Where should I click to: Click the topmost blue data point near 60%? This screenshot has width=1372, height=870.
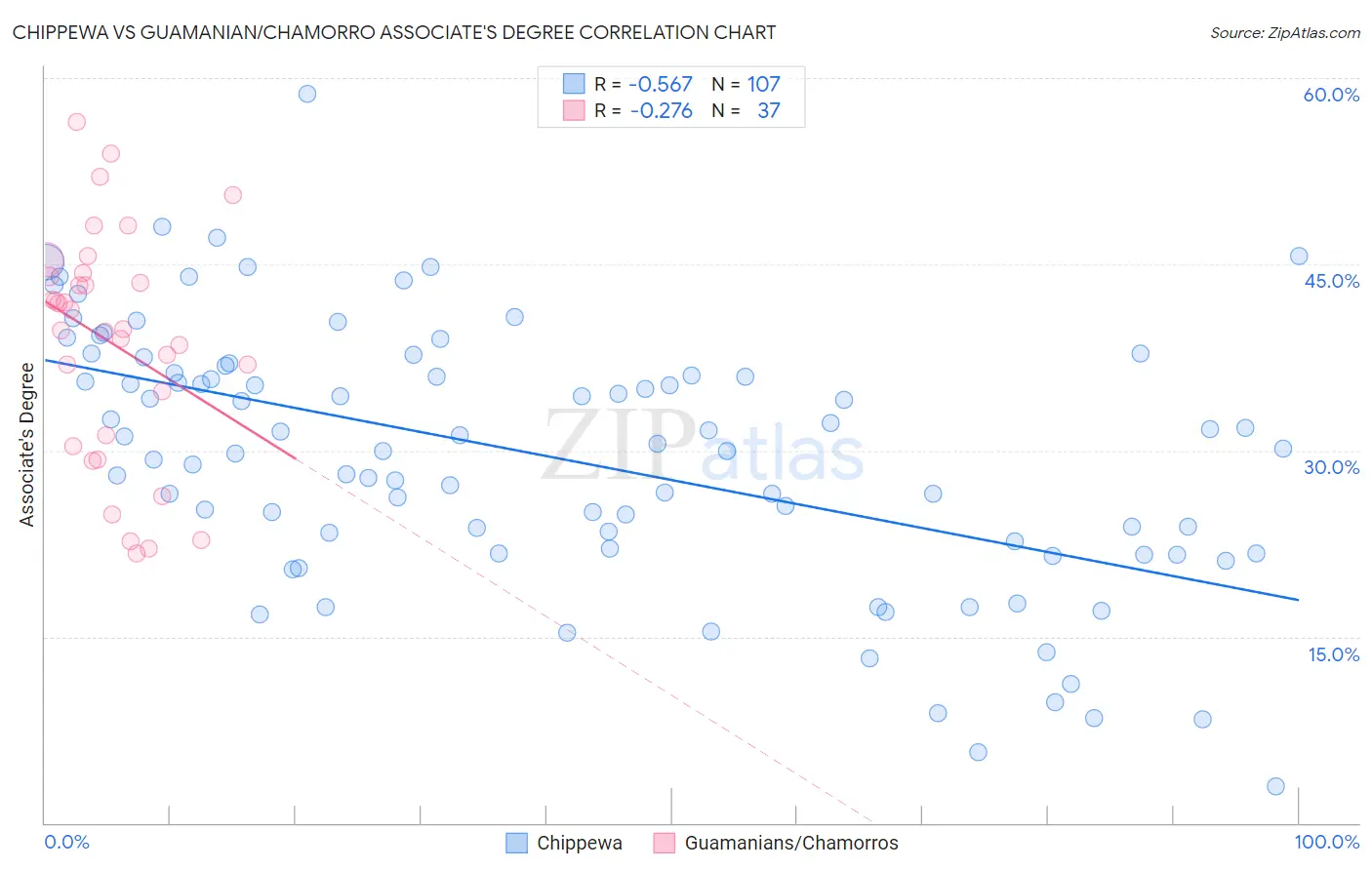click(x=307, y=94)
